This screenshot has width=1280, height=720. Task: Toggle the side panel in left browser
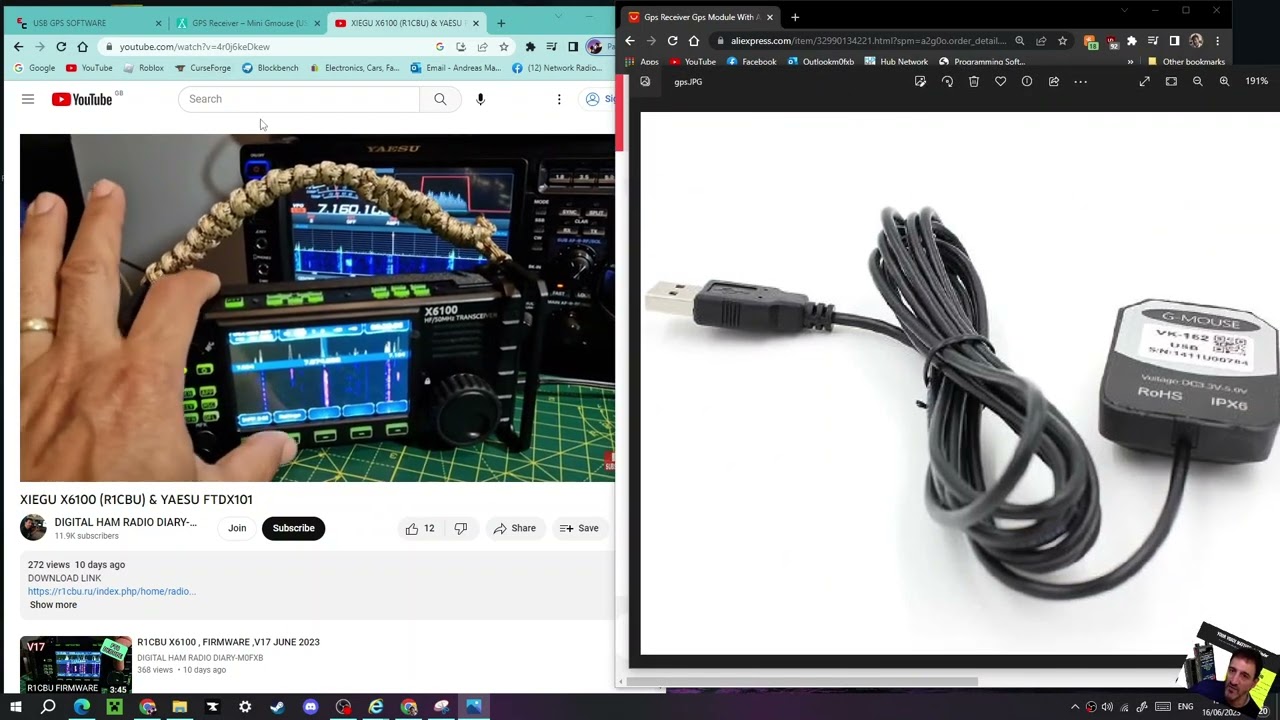(x=573, y=46)
